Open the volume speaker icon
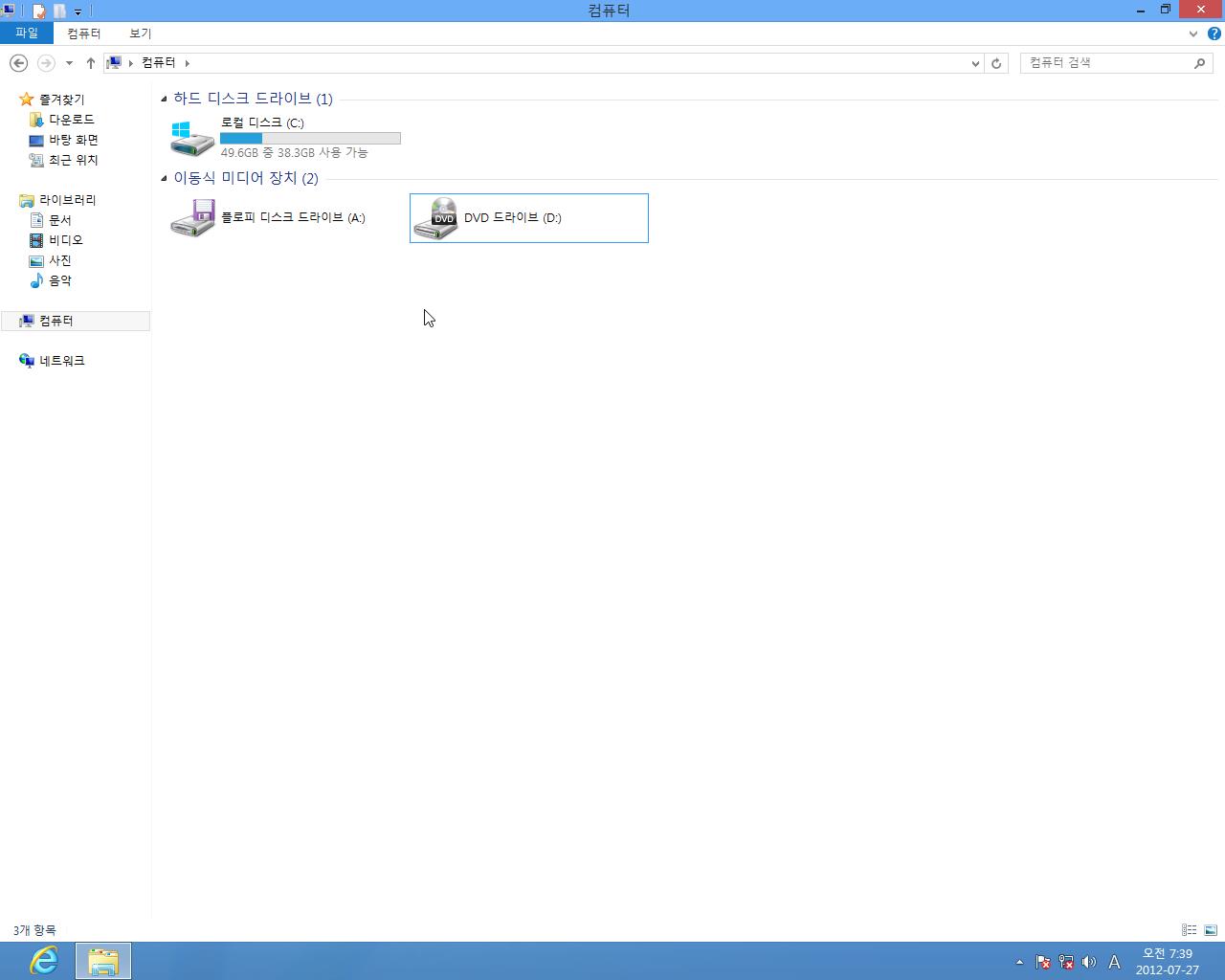Screen dimensions: 1225x980 pyautogui.click(x=1088, y=963)
